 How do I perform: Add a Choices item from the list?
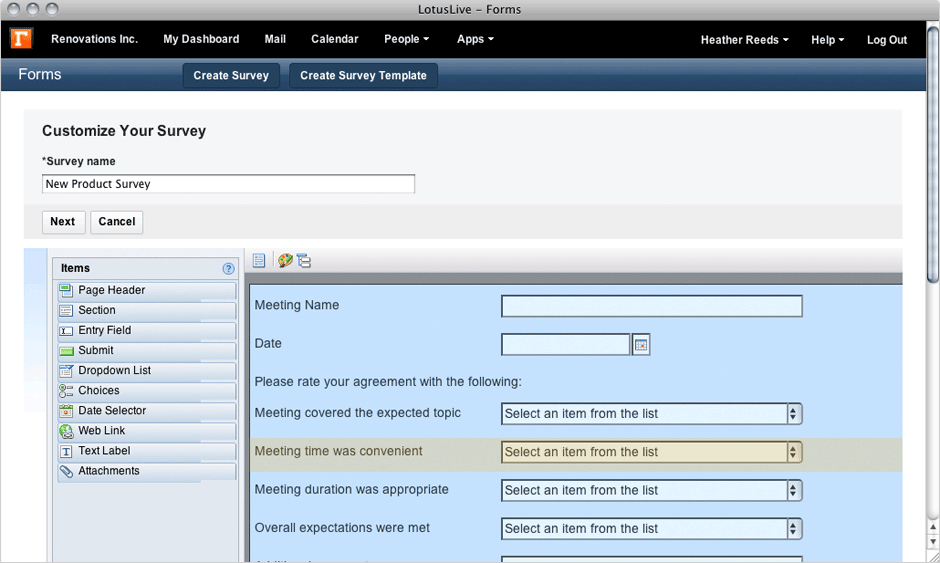coord(98,391)
